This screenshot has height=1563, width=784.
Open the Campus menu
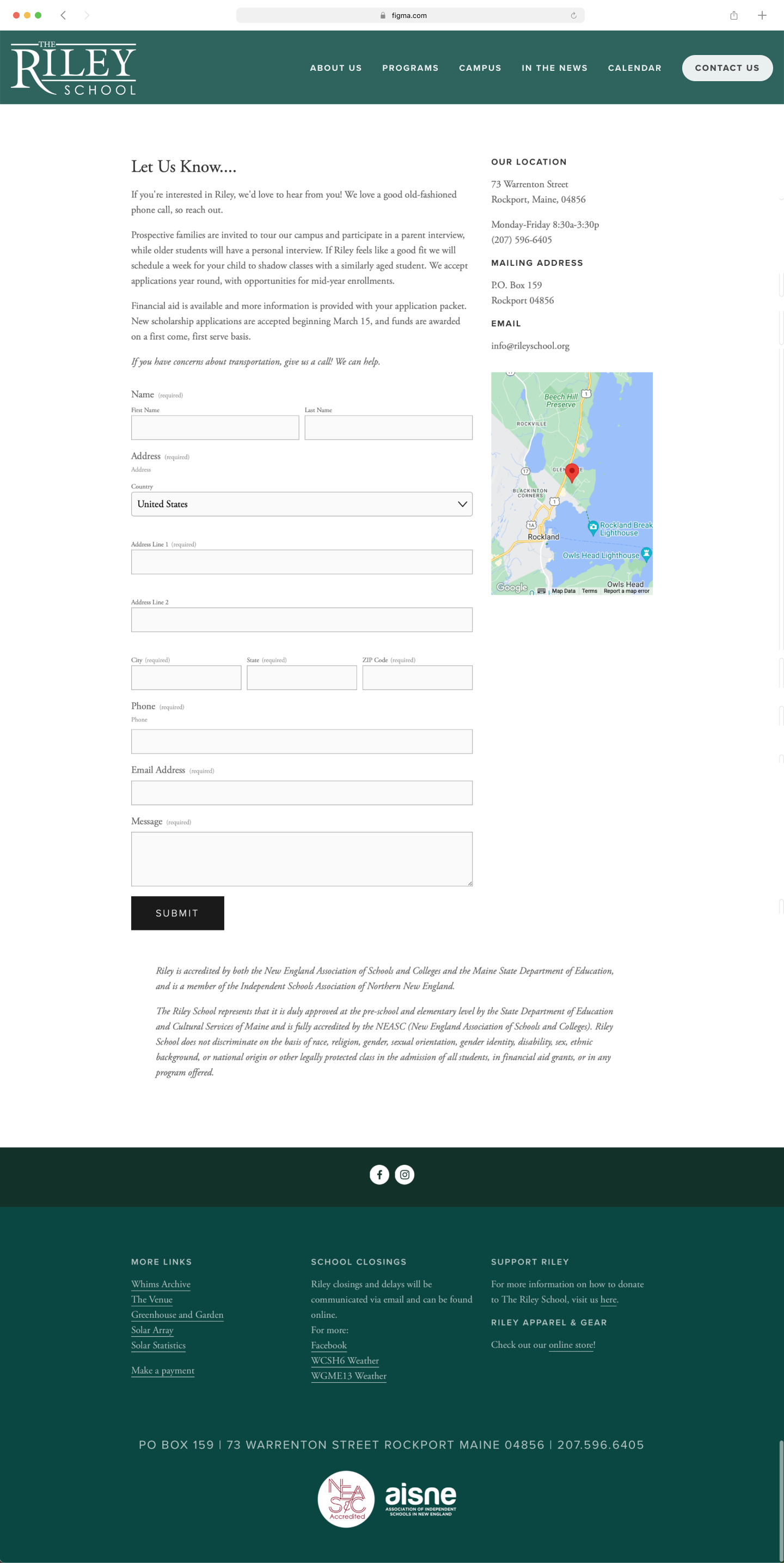[480, 68]
